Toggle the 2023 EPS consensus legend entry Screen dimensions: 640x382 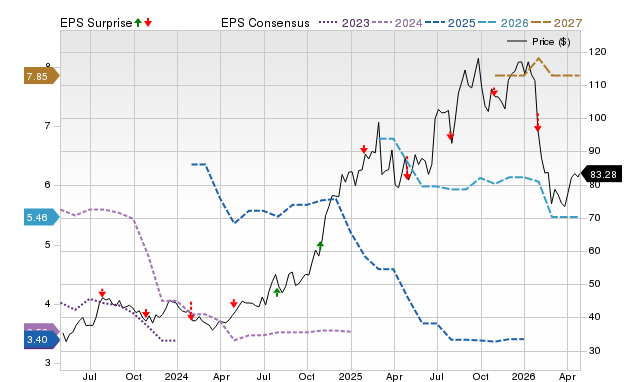point(344,23)
